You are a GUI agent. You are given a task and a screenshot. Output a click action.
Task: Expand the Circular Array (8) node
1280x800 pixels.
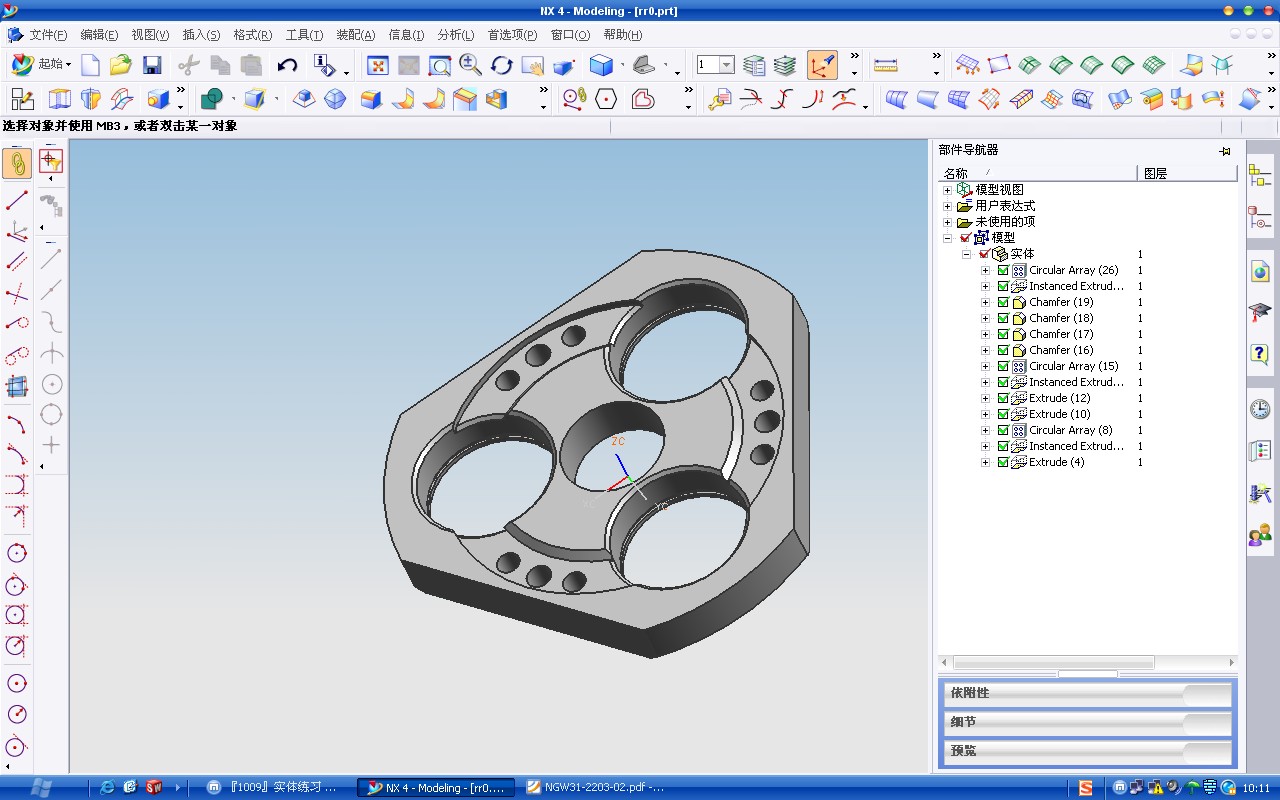[985, 430]
